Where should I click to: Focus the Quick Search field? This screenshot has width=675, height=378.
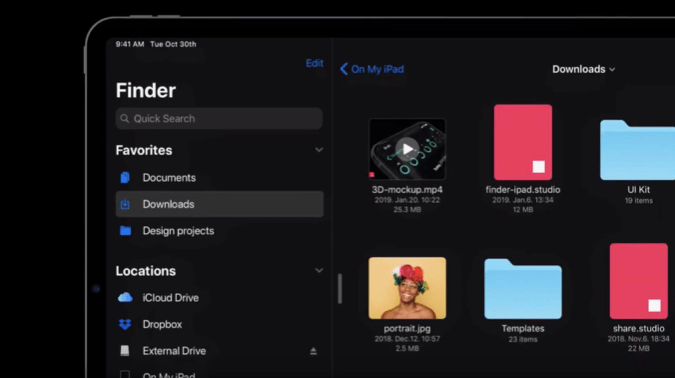coord(219,118)
